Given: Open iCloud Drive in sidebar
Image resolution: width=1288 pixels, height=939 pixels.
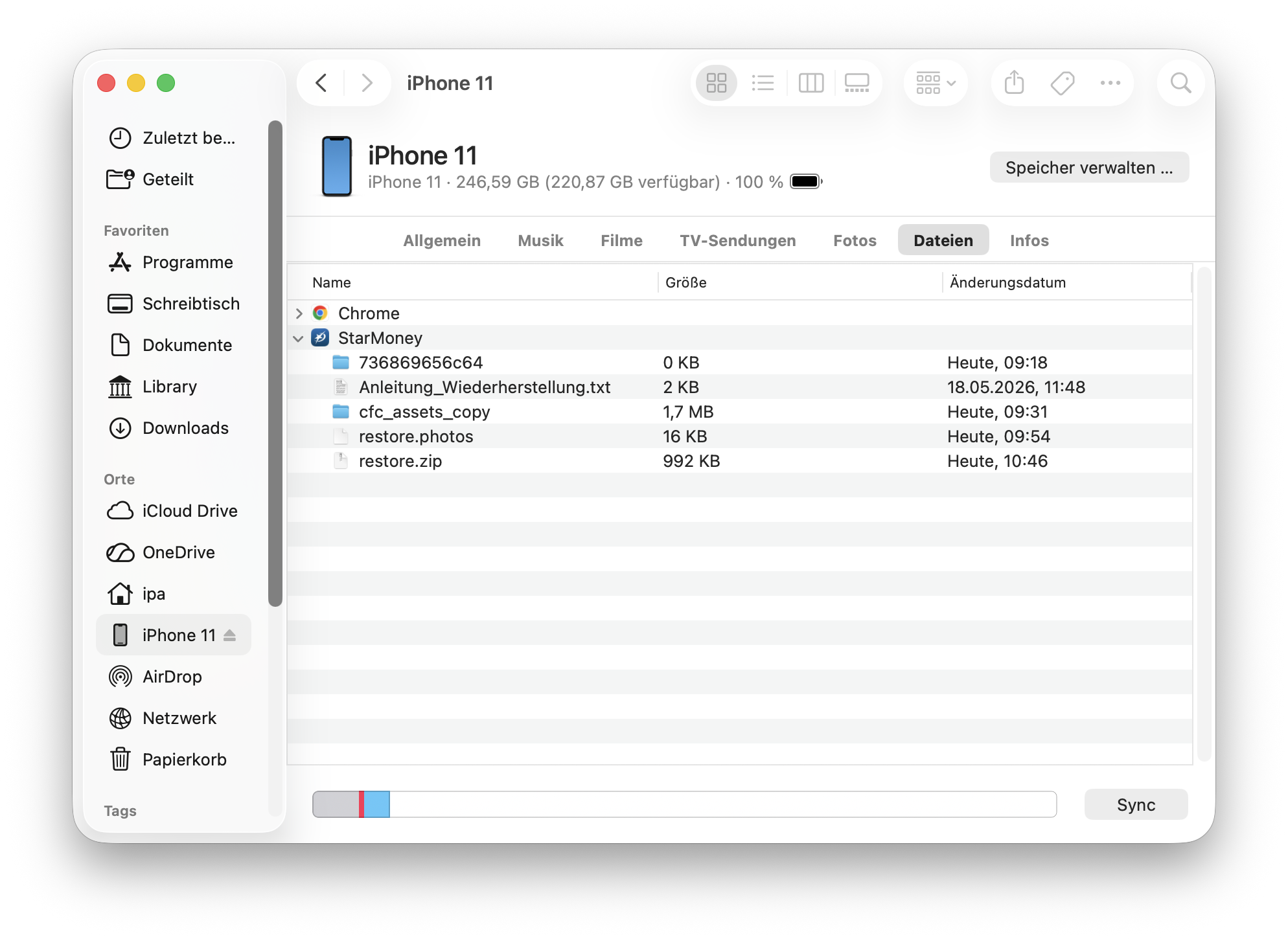Looking at the screenshot, I should [x=172, y=511].
